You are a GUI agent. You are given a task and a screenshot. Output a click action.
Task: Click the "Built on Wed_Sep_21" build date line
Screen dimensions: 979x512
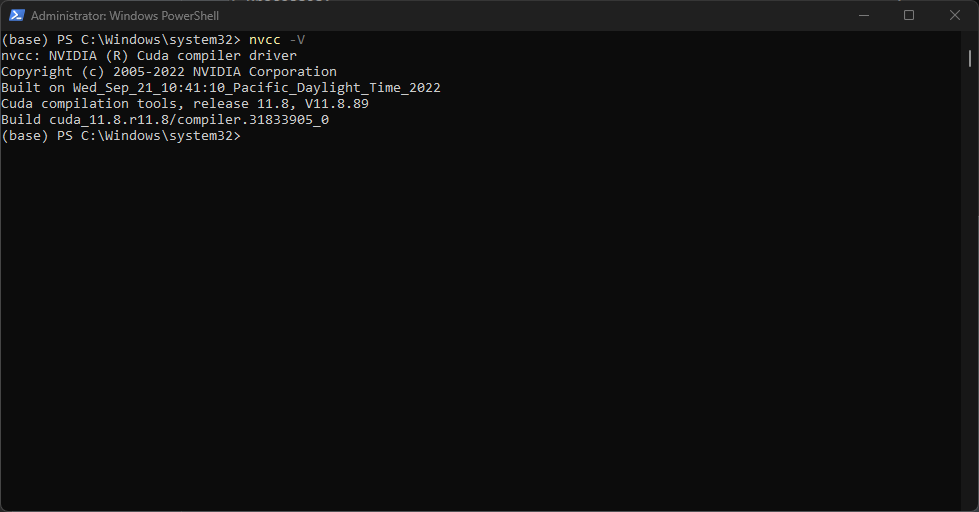(220, 88)
